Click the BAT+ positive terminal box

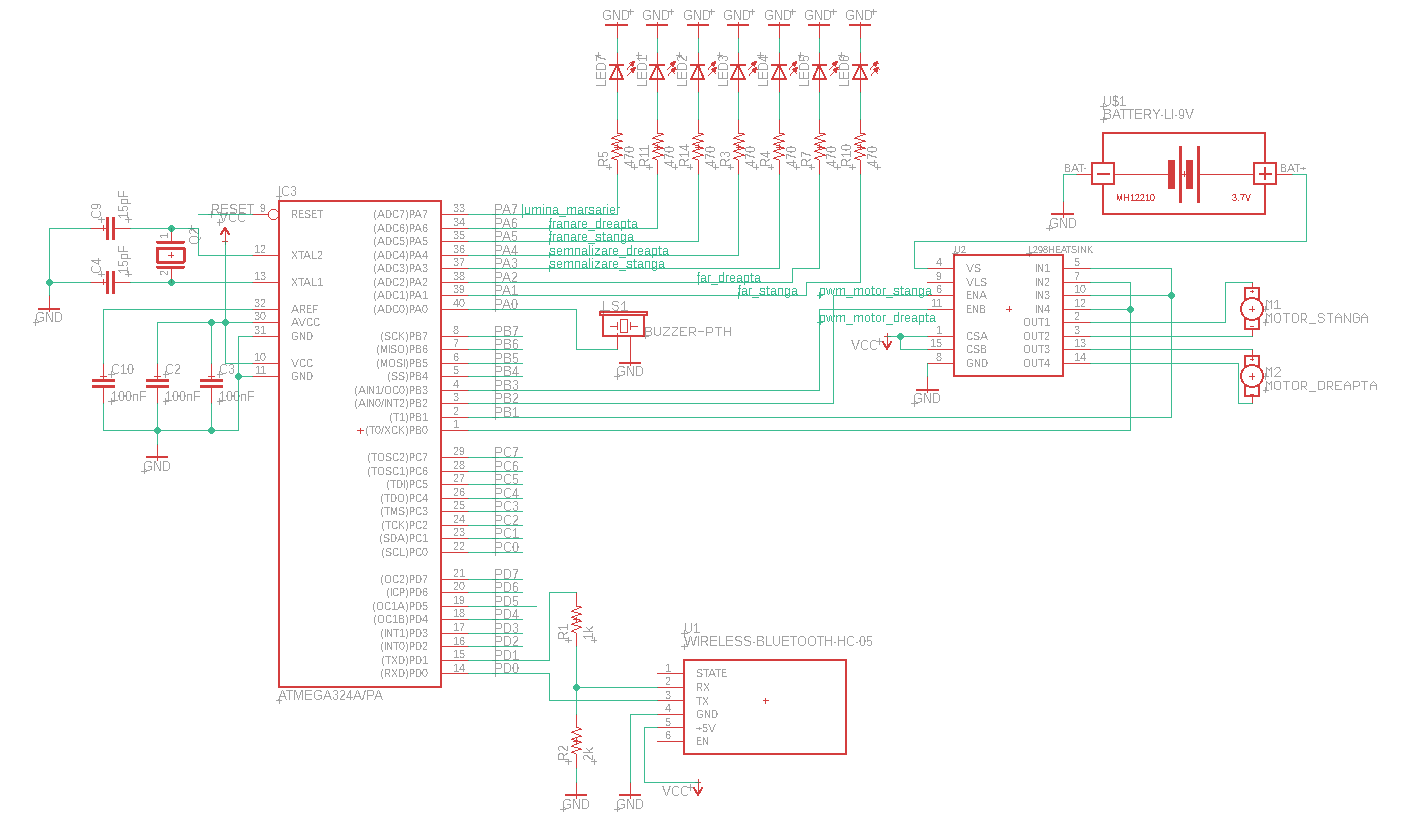[x=1265, y=174]
